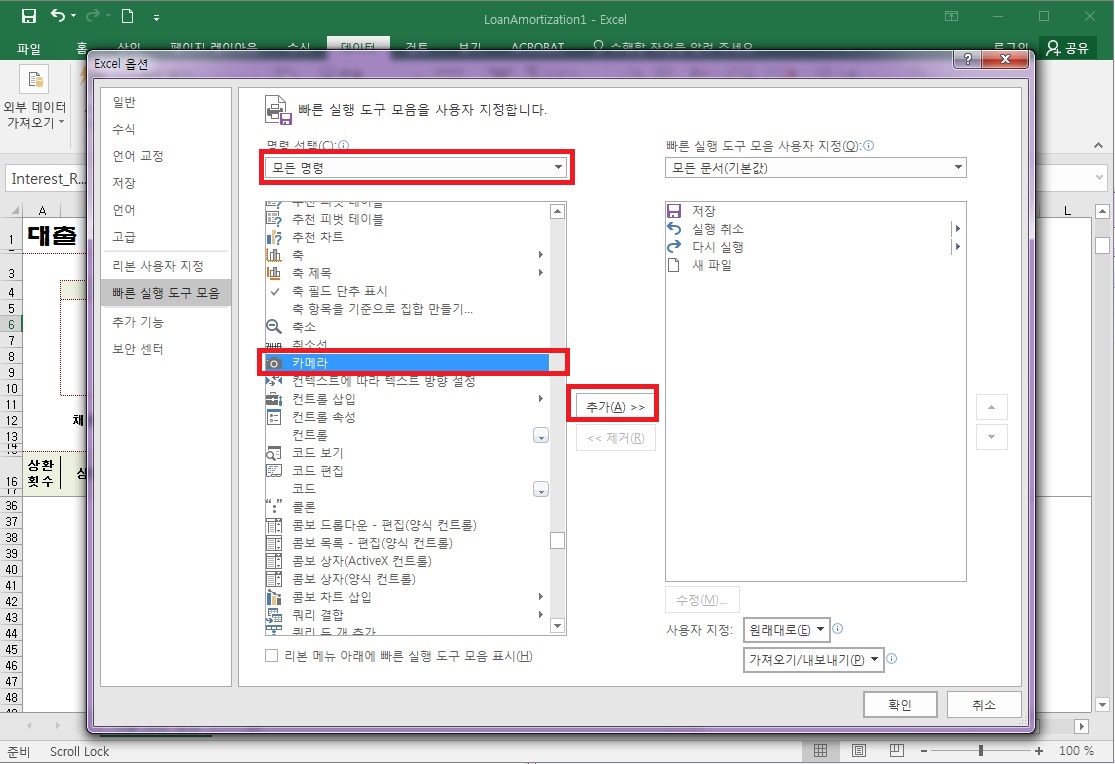Click 확인 button

(x=900, y=705)
